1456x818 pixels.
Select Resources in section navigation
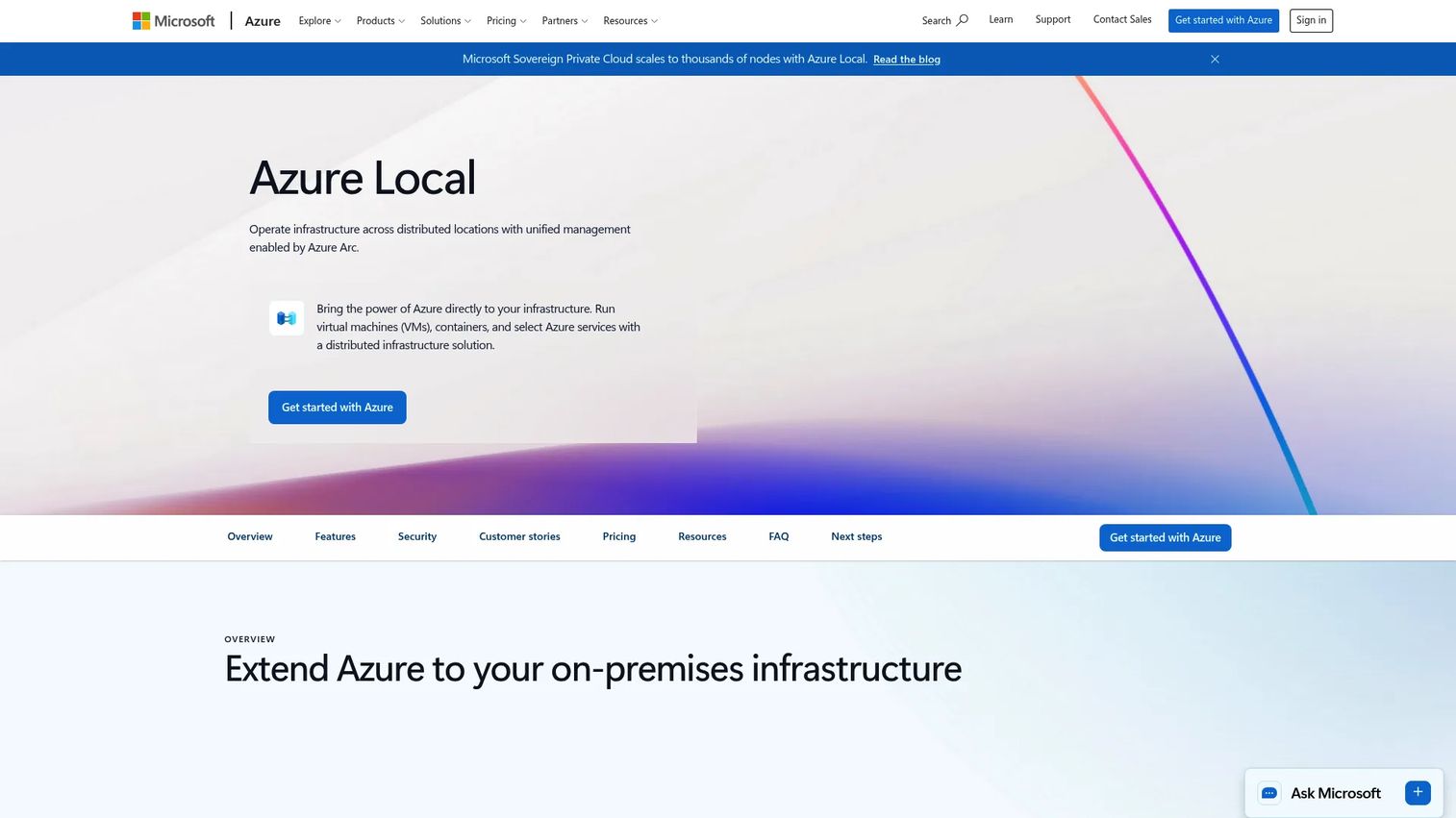702,536
